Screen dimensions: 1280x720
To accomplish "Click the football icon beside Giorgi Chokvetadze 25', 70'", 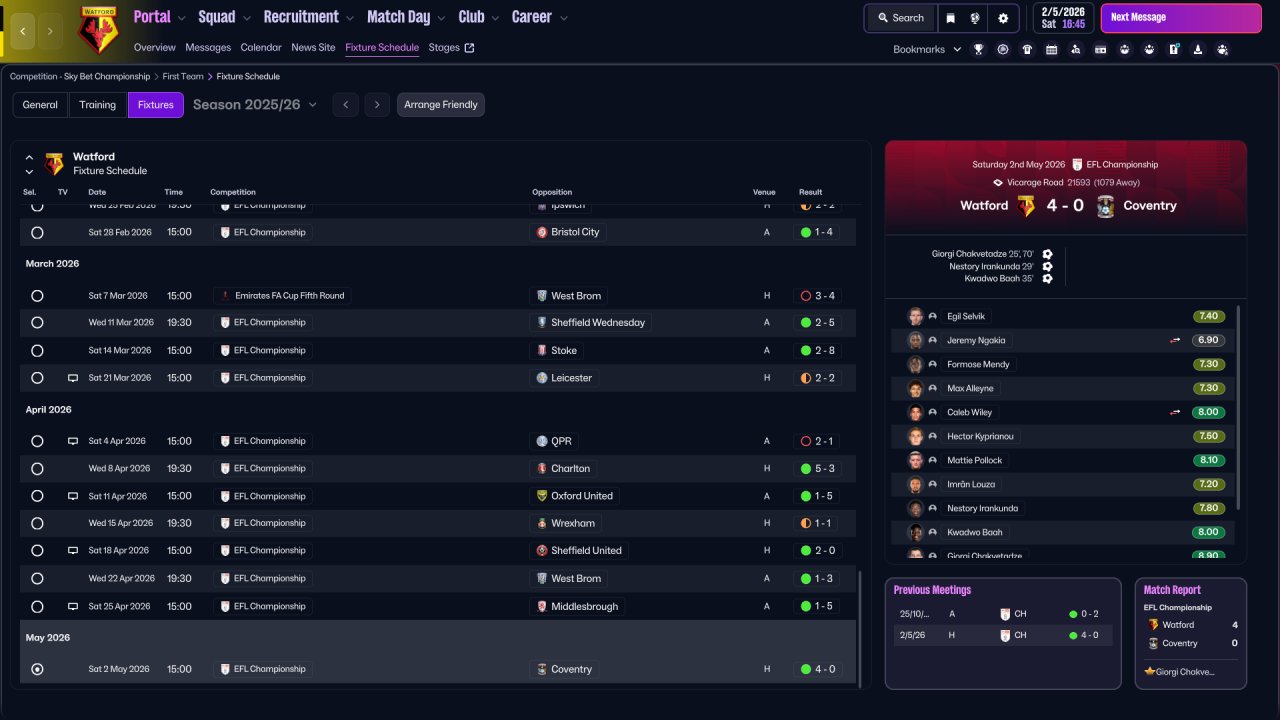I will pos(1047,254).
